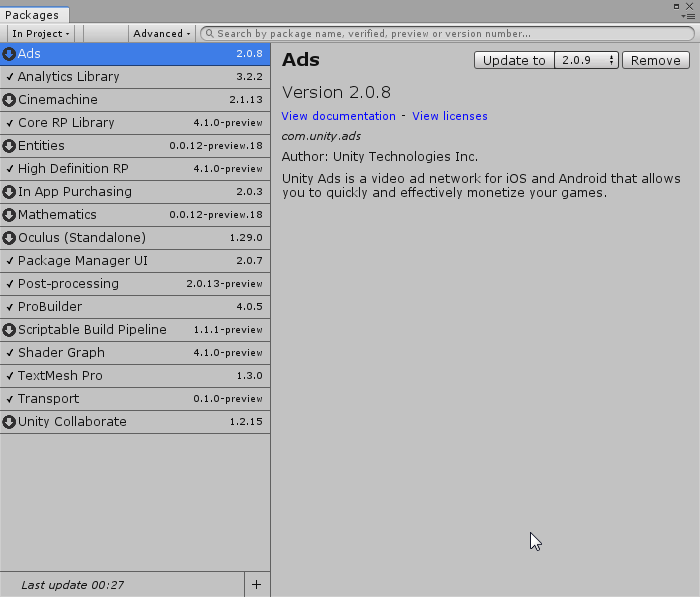Viewport: 700px width, 597px height.
Task: Click the Last update 00:27 status text
Action: (x=73, y=585)
